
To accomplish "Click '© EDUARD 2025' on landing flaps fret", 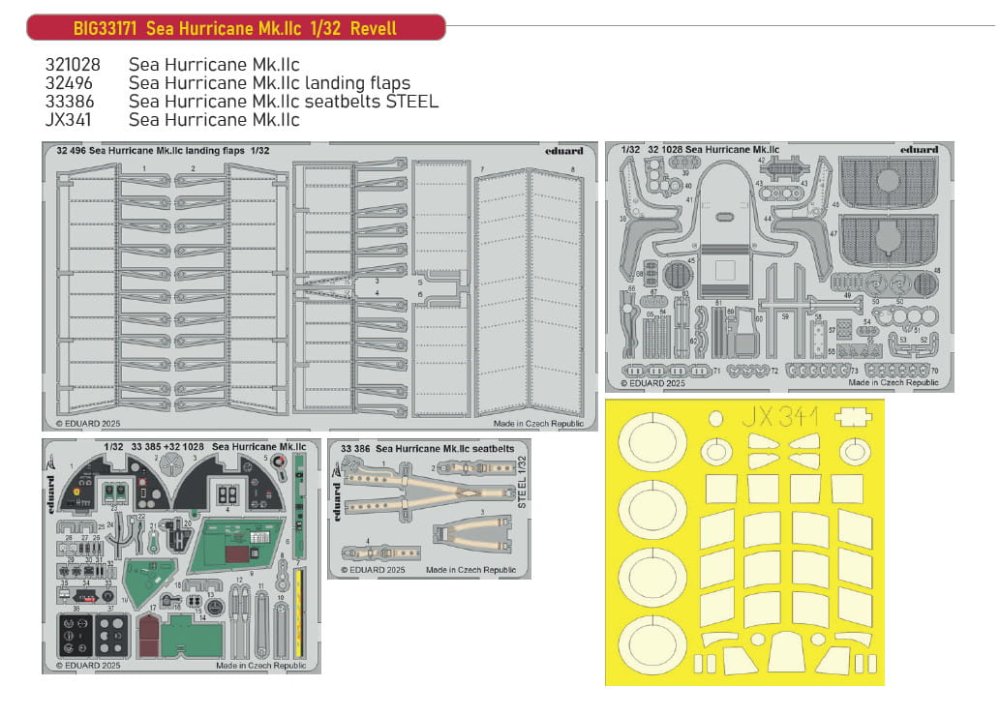I will click(87, 423).
